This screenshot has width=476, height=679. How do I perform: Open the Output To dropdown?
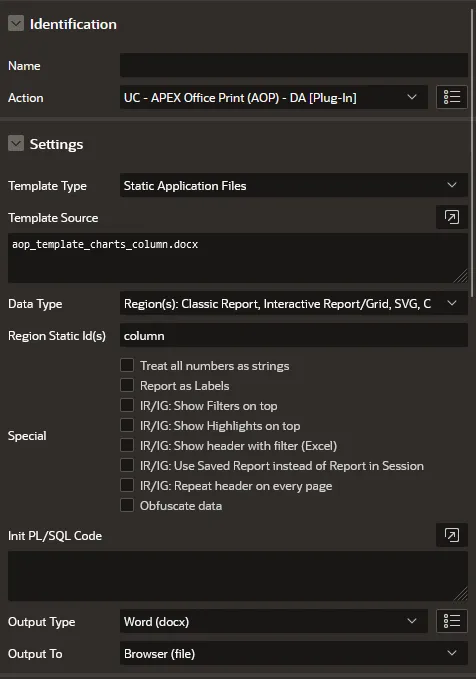click(294, 653)
